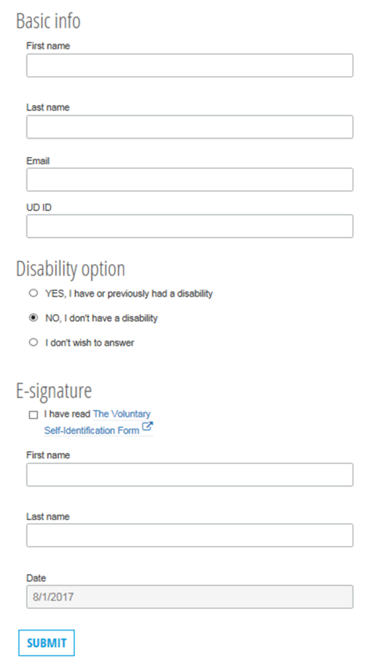Screen dimensions: 371x671
Task: Choose the I don't wish to answer radio
Action: click(33, 342)
